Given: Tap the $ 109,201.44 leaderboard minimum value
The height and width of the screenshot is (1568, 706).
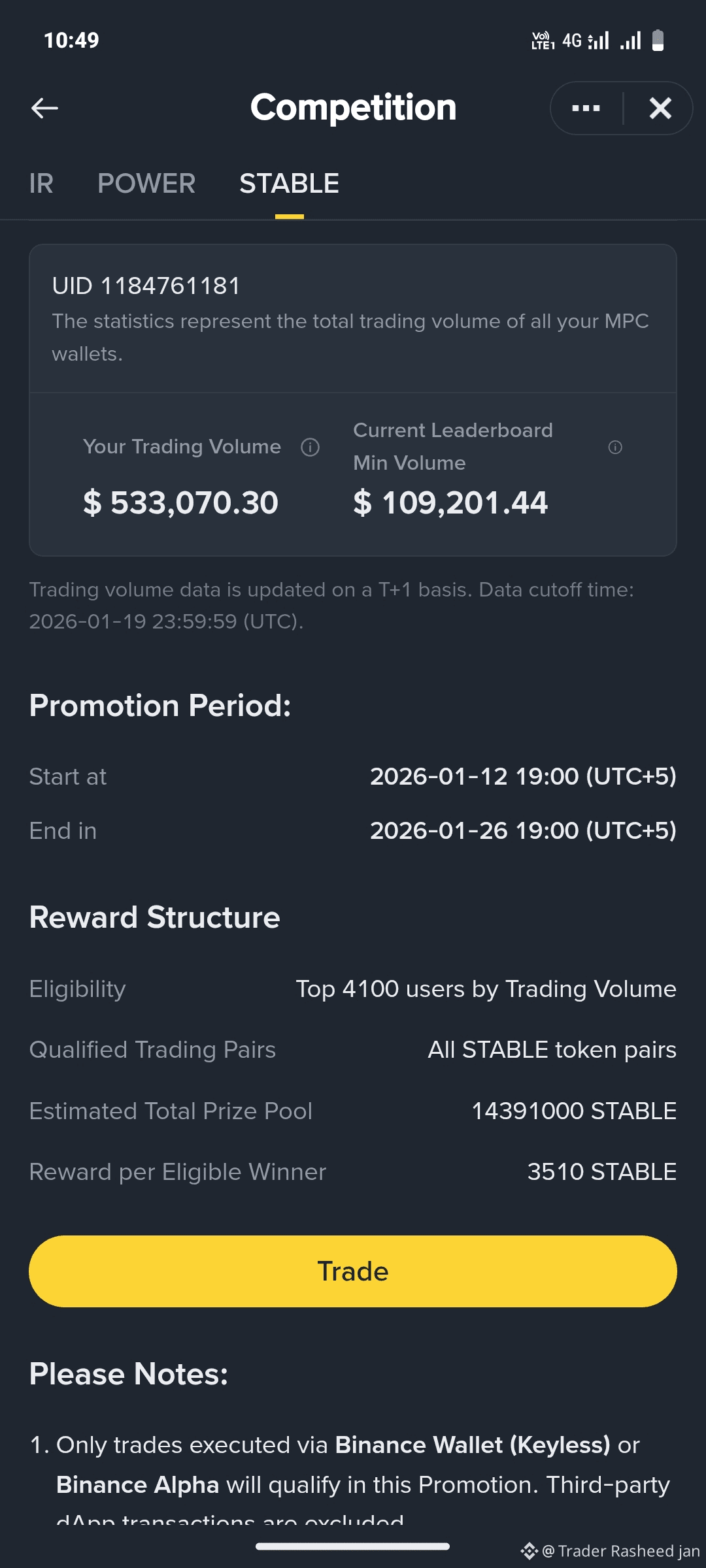Looking at the screenshot, I should (450, 502).
